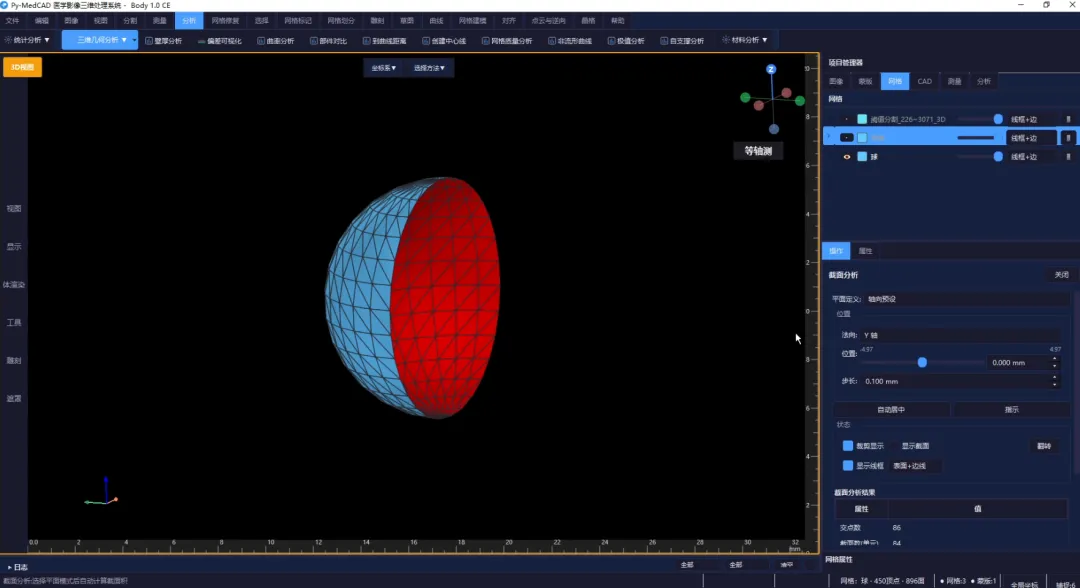Open the 壁厚分析 wall thickness analysis tool
1080x588 pixels.
point(163,41)
